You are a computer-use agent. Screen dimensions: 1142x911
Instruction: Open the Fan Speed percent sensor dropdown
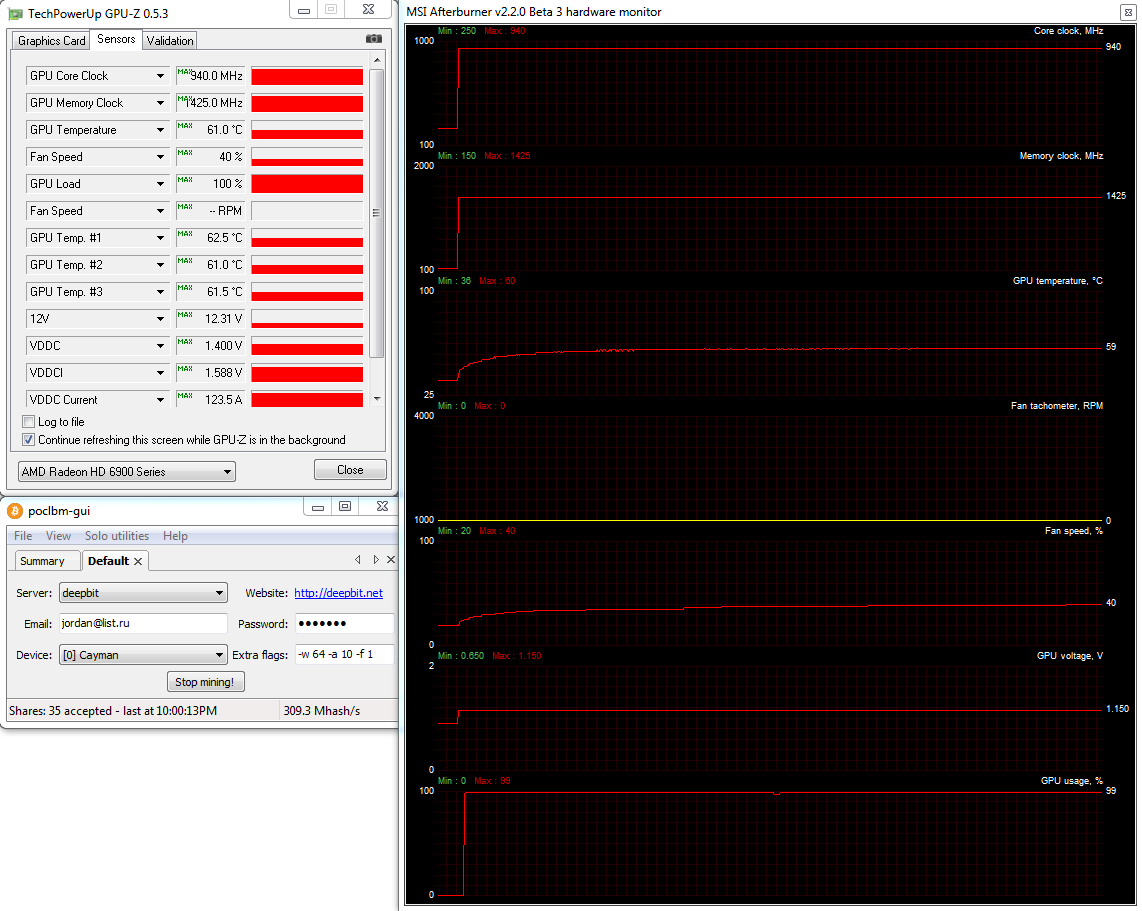(160, 157)
